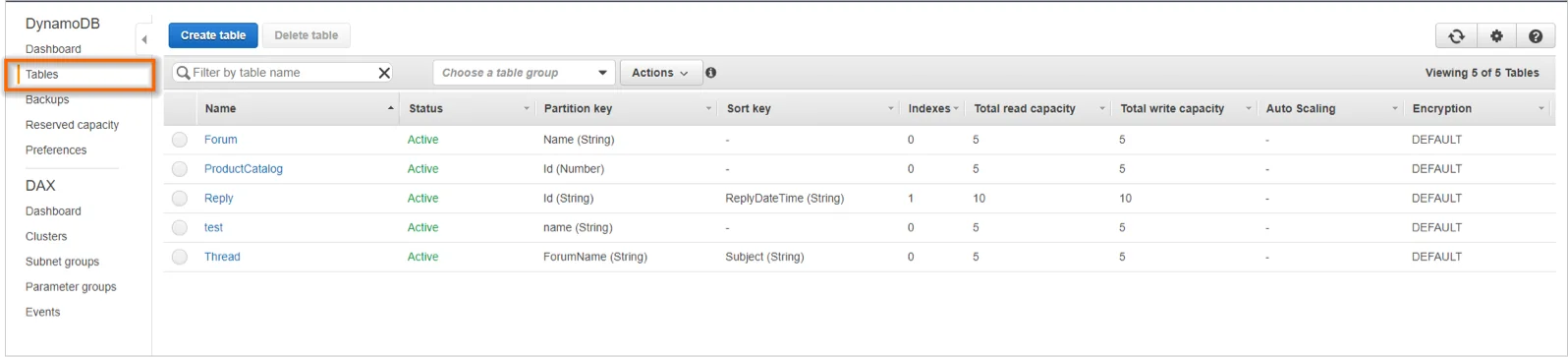The width and height of the screenshot is (1568, 358).
Task: Open Total write capacity column dropdown
Action: [1249, 109]
